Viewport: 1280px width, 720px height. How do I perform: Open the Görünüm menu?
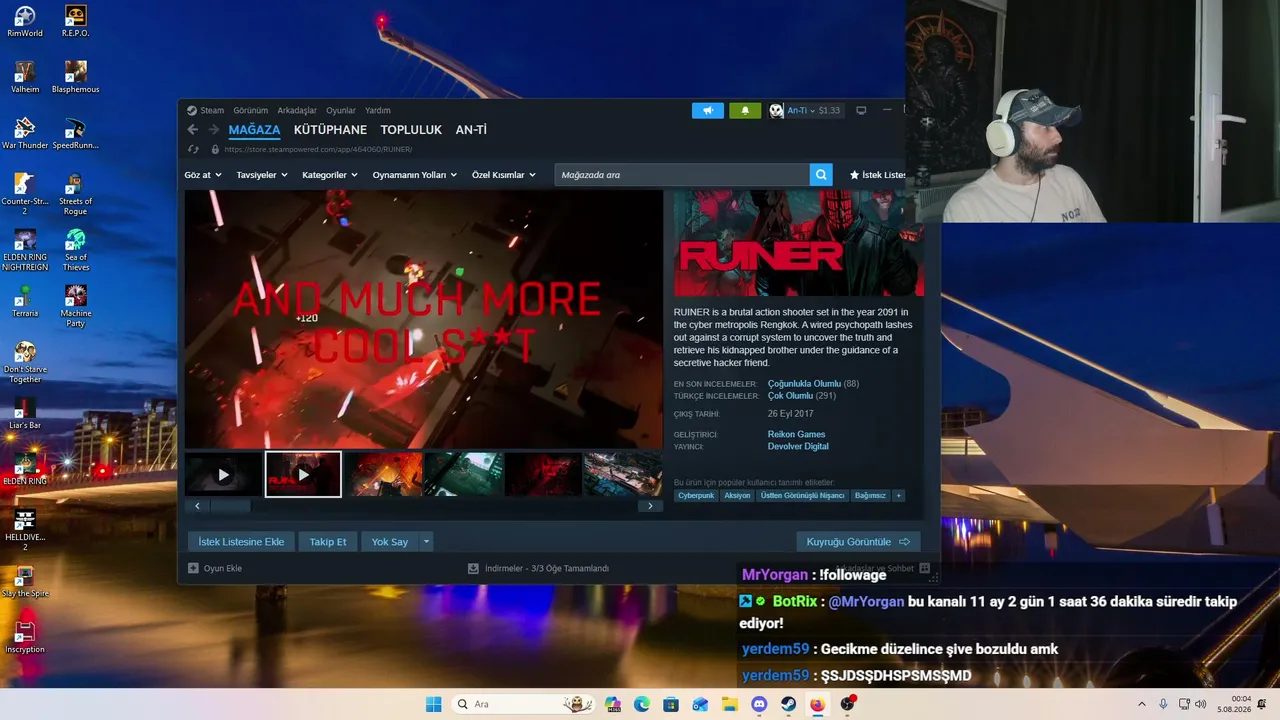pyautogui.click(x=251, y=110)
